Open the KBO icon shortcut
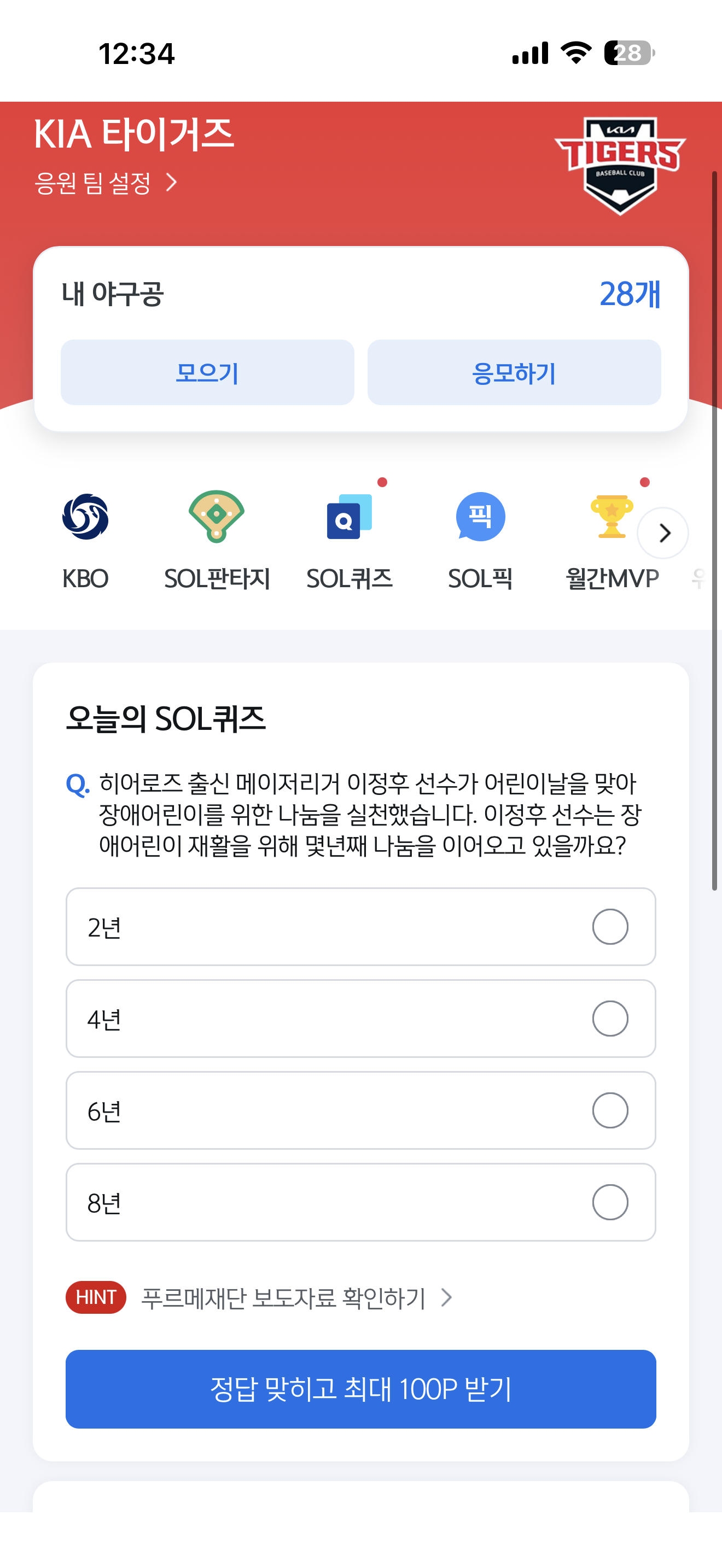Viewport: 722px width, 1568px height. coord(85,517)
